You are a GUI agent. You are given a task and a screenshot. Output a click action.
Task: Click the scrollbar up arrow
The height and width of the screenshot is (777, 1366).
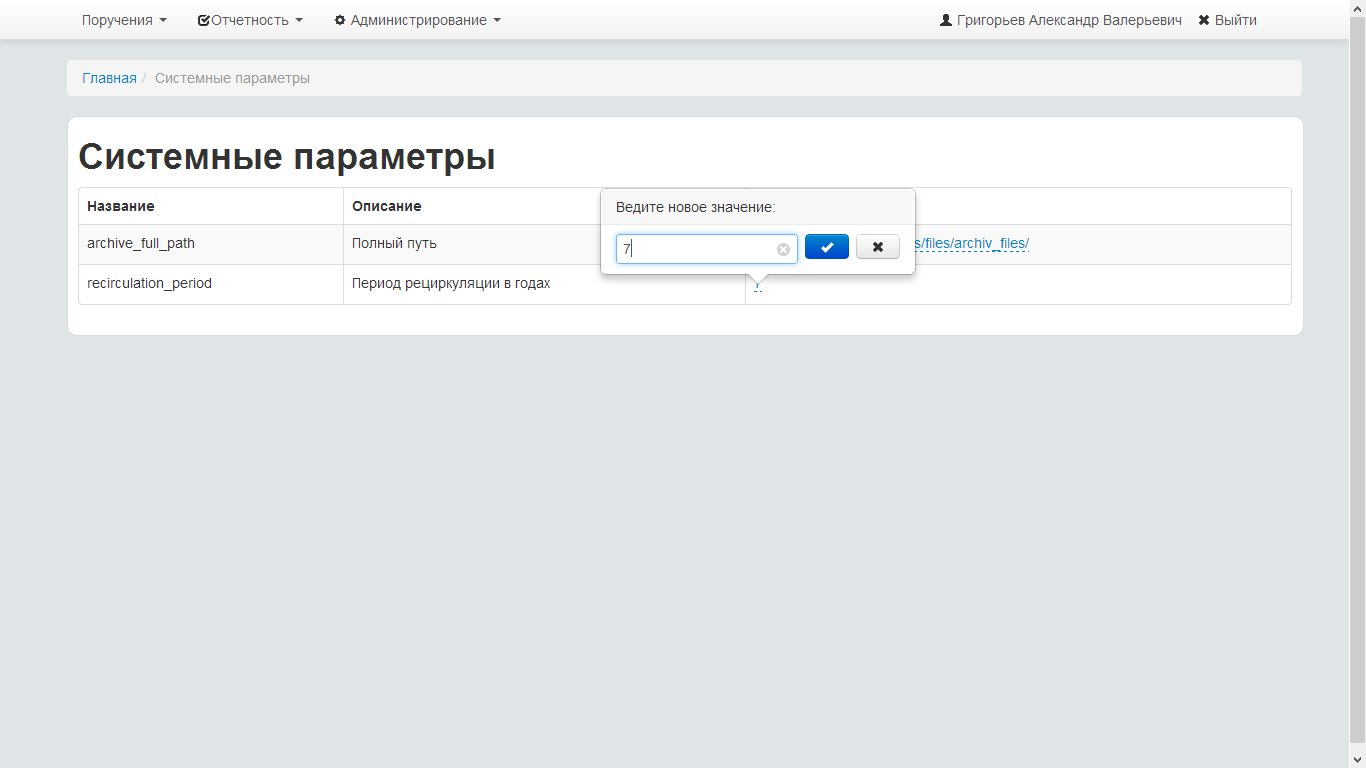pyautogui.click(x=1358, y=8)
